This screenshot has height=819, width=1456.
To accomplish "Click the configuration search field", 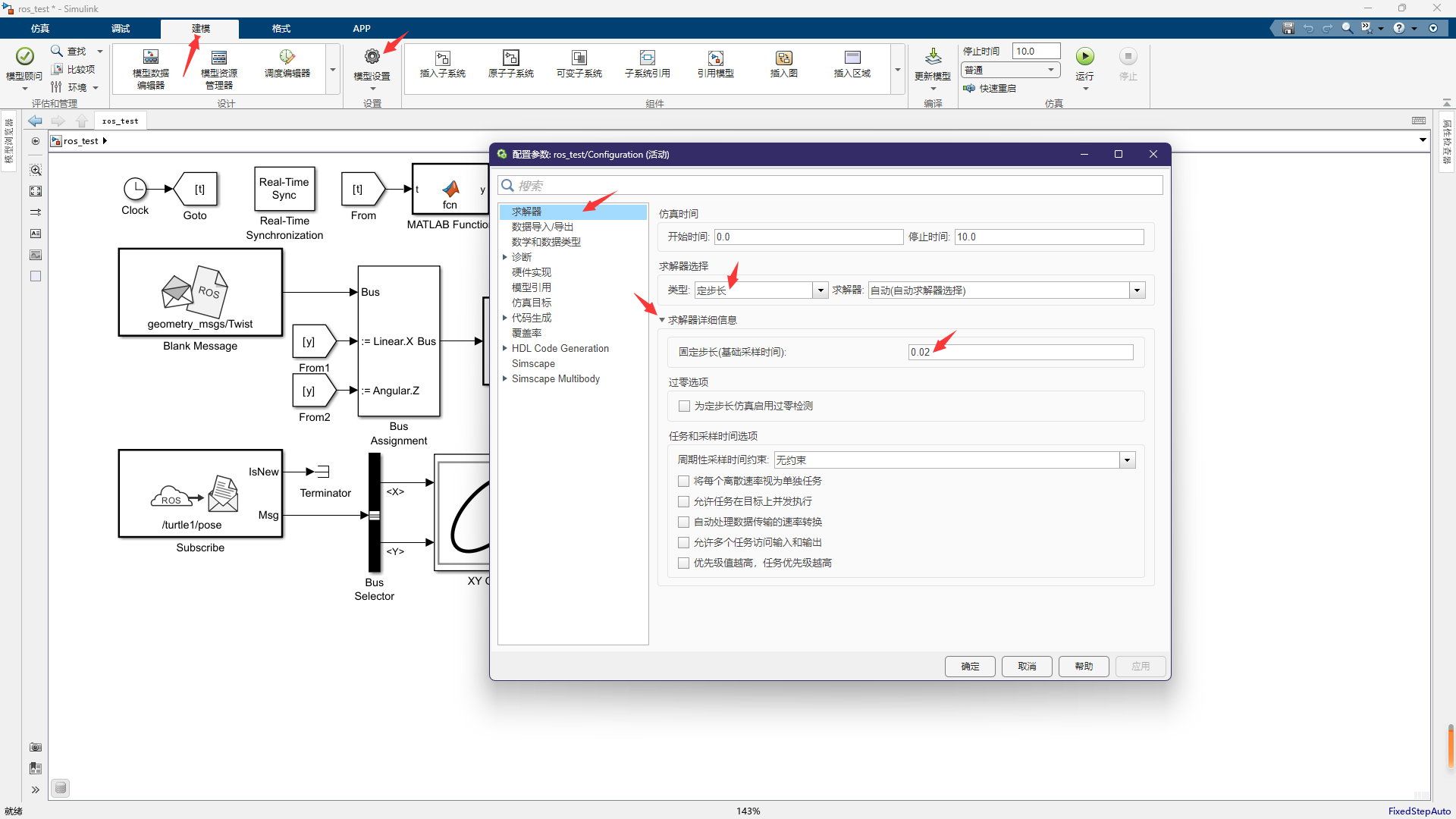I will pyautogui.click(x=830, y=186).
